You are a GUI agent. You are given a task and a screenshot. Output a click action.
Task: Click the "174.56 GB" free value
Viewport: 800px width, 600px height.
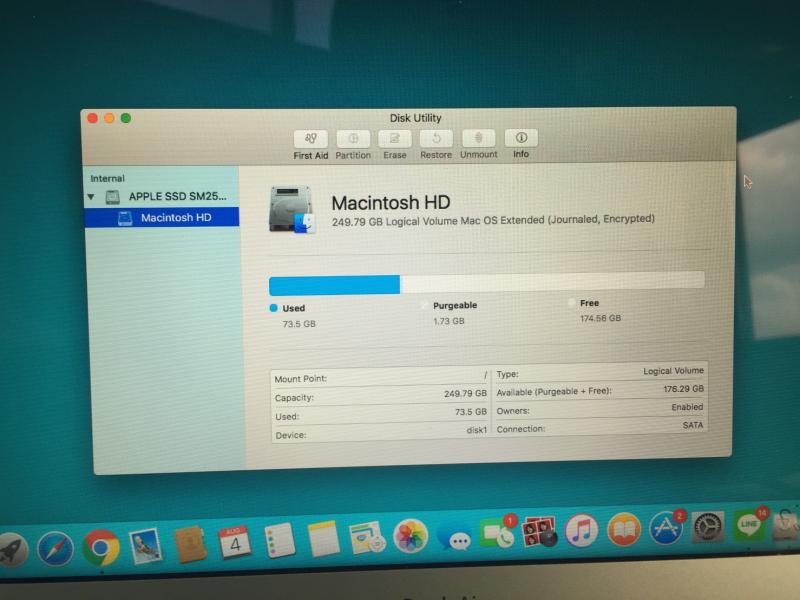point(601,318)
